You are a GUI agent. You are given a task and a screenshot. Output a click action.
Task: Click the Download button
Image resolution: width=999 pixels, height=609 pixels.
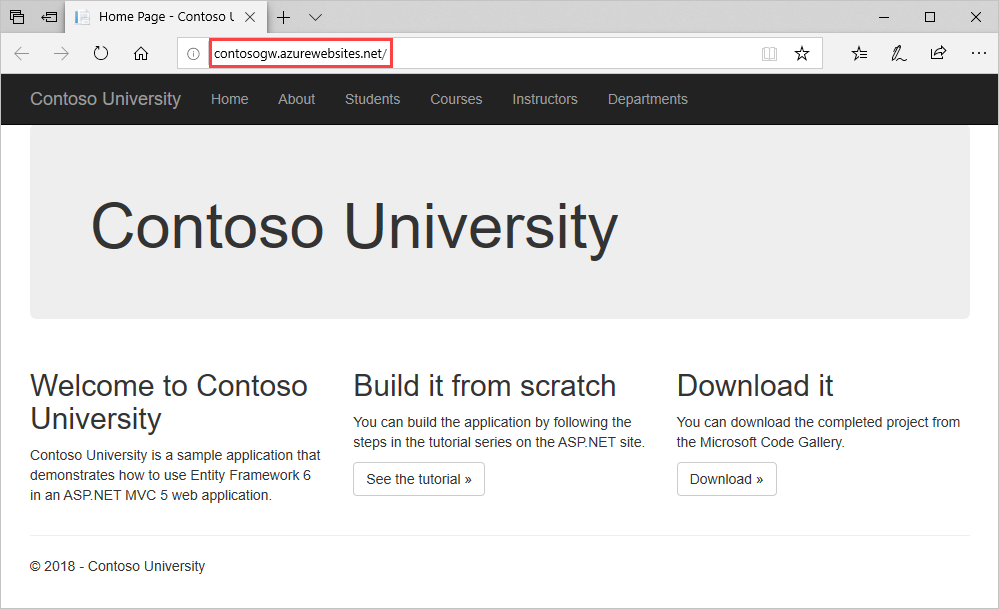(726, 479)
